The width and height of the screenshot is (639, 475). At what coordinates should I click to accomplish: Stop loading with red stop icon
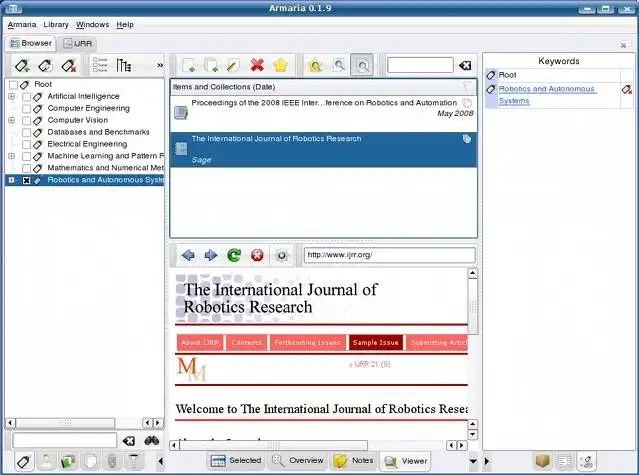point(257,255)
